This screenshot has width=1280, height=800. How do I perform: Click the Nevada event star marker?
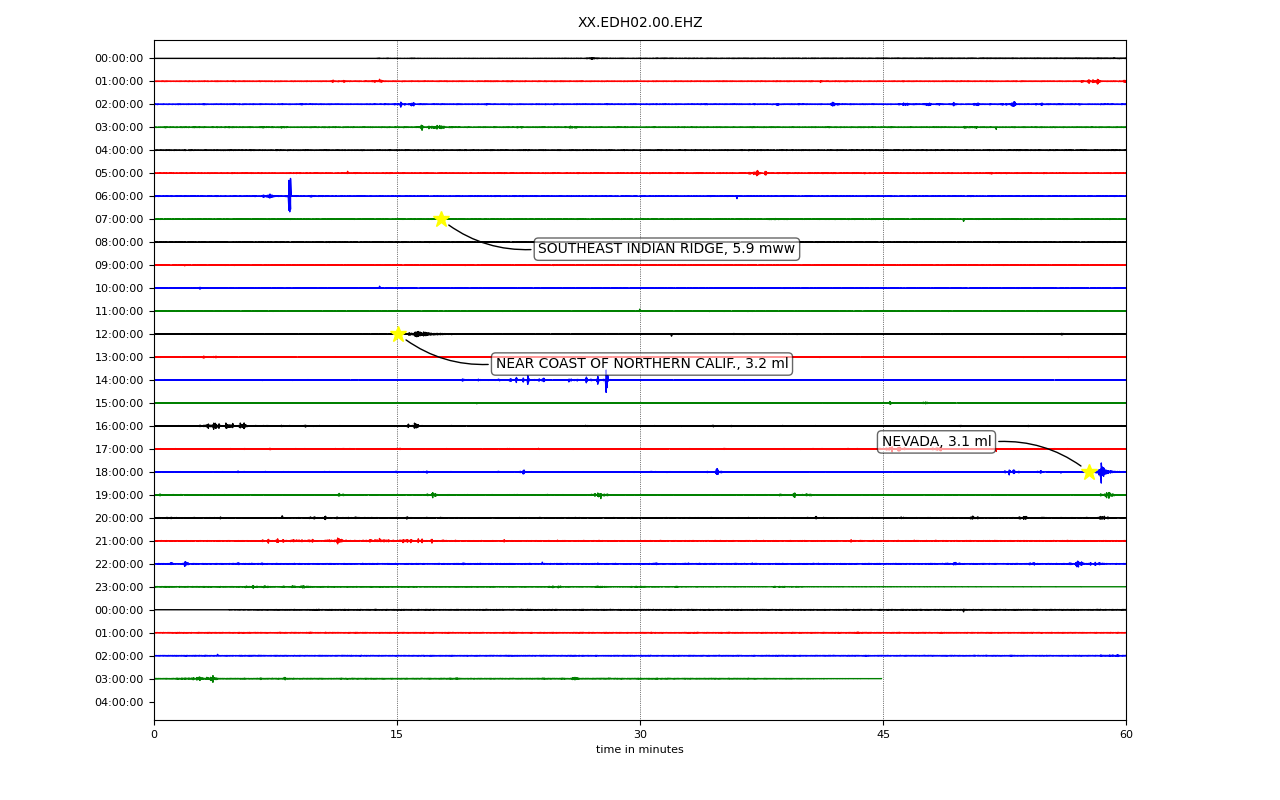point(1089,472)
